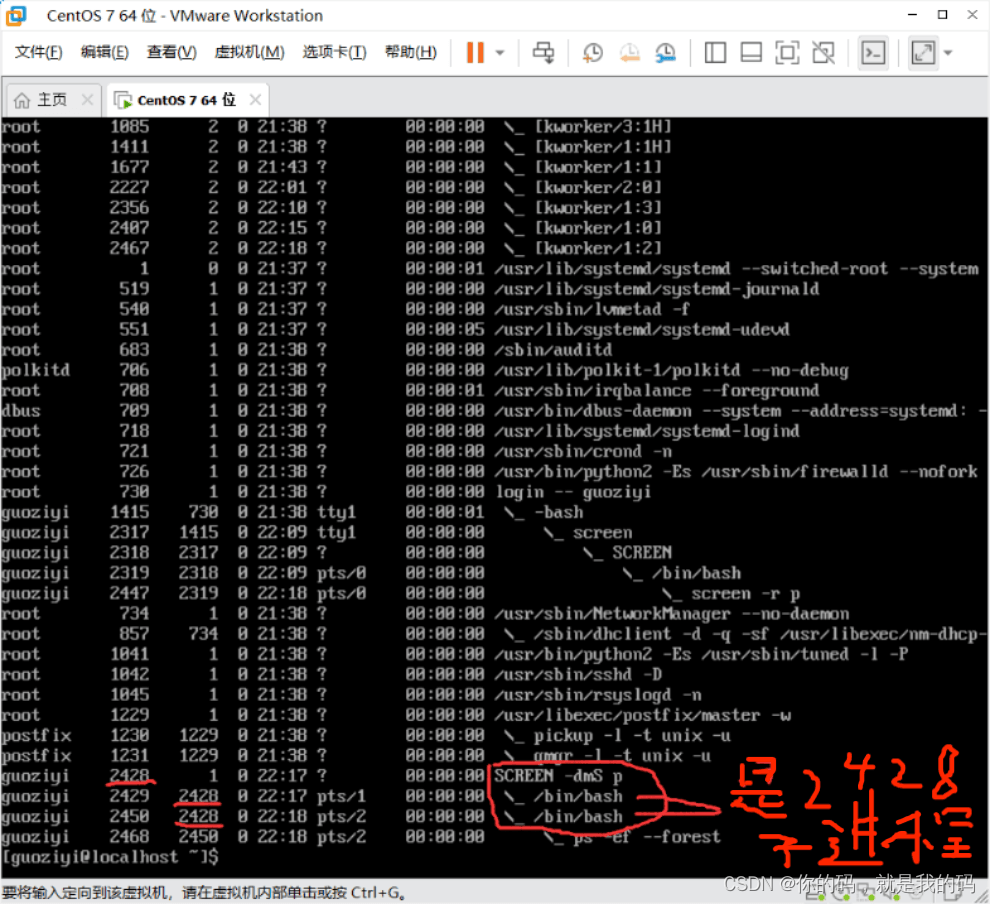Take a snapshot of the virtual machine
The width and height of the screenshot is (990, 904).
point(592,52)
